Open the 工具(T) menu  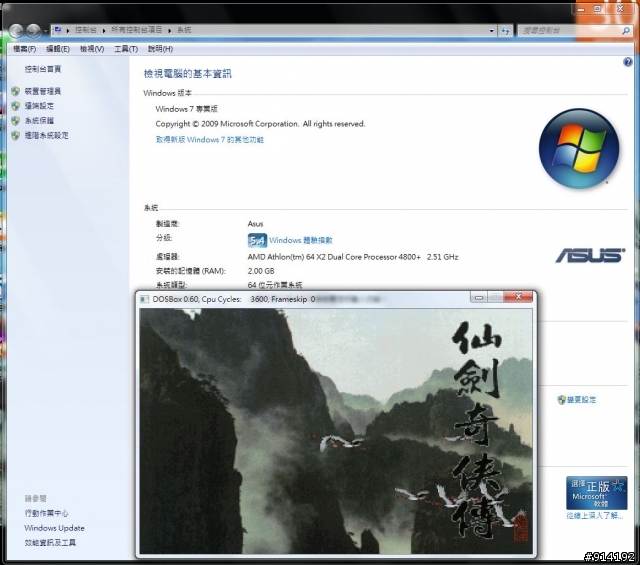coord(126,49)
